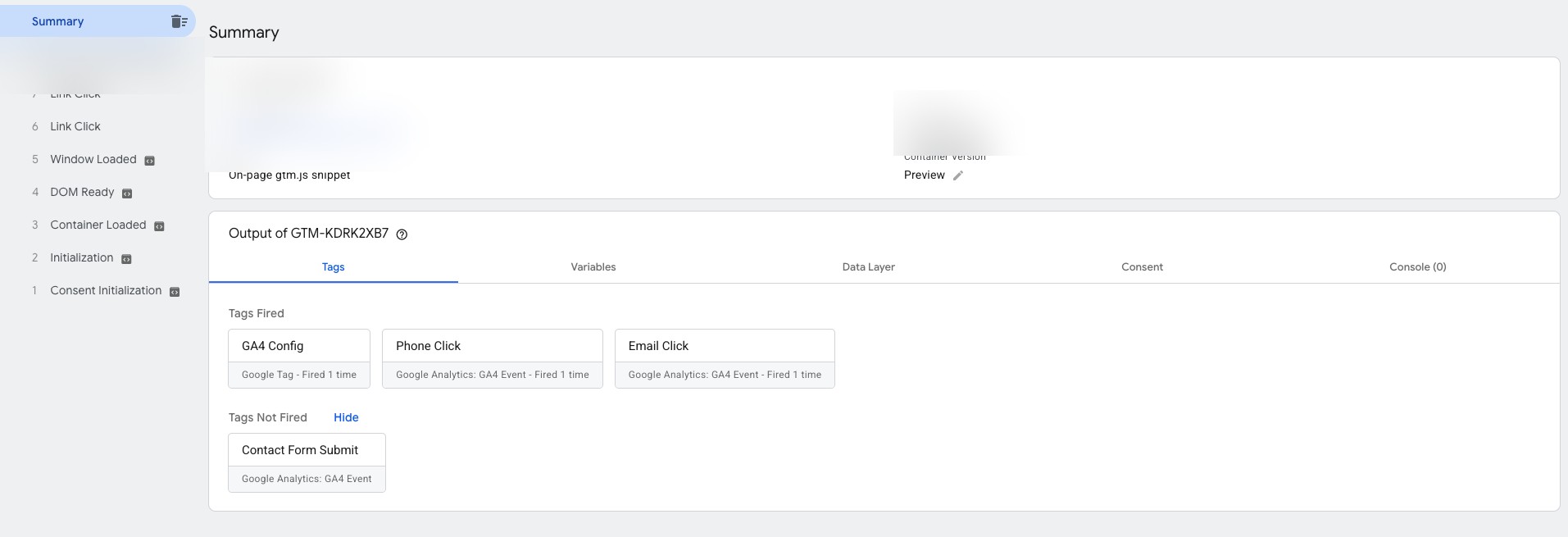Switch to the Tags tab
Image resolution: width=1568 pixels, height=537 pixels.
point(333,267)
